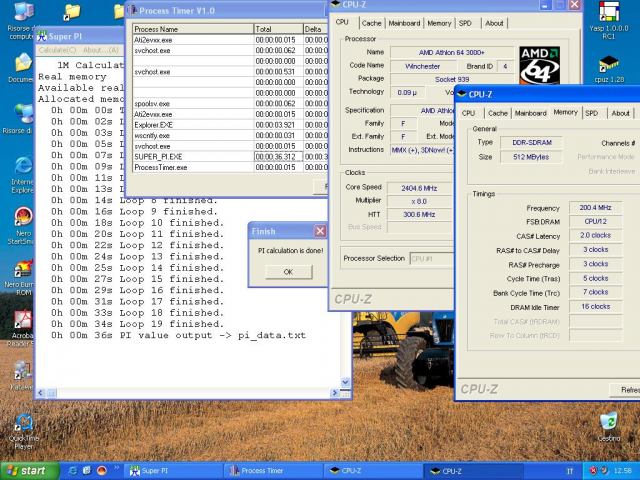Click Refresh button in CPU-Z Memory window
Image resolution: width=640 pixels, height=480 pixels.
(x=625, y=390)
